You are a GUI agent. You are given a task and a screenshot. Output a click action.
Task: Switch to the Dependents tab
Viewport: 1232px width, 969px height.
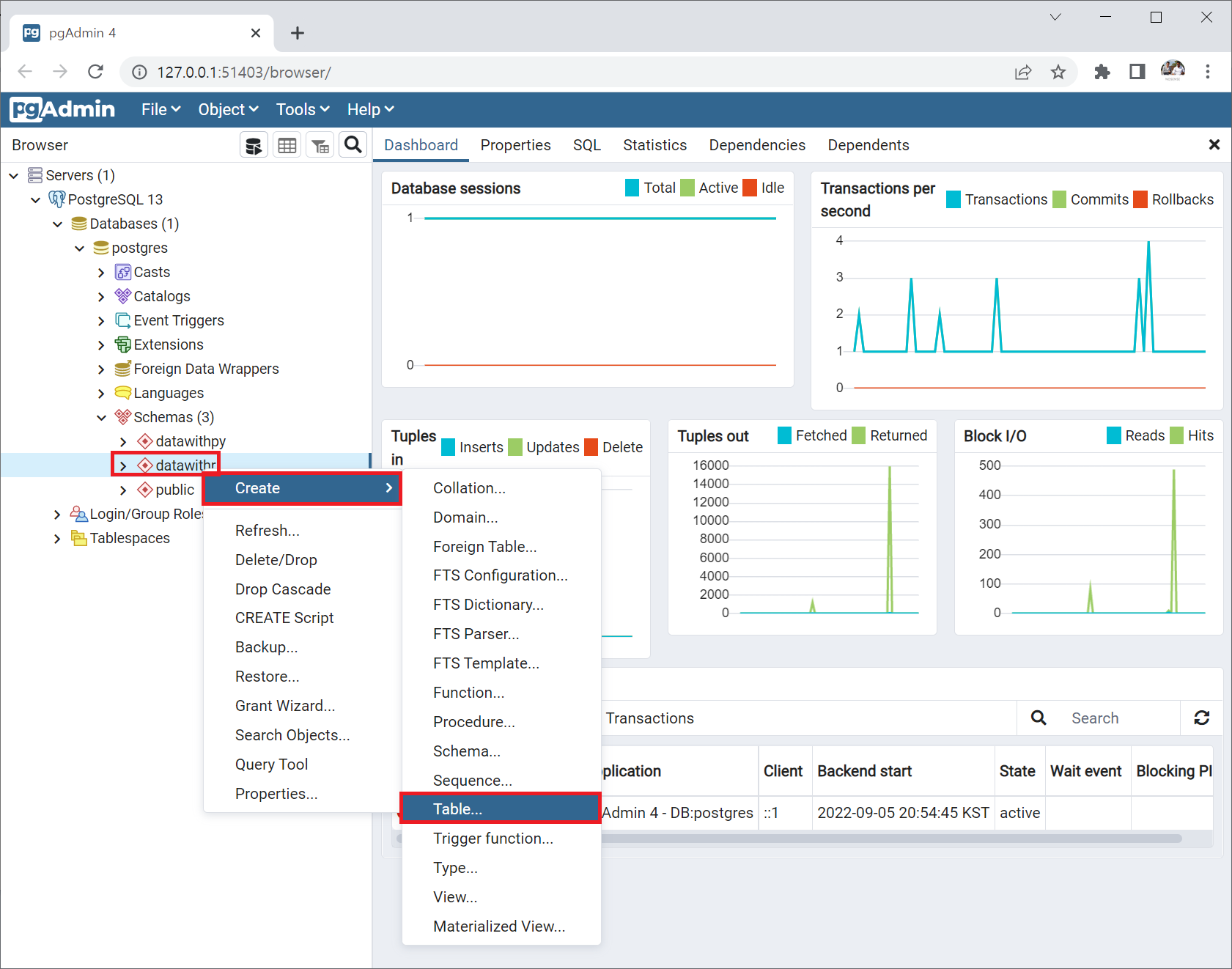tap(868, 145)
